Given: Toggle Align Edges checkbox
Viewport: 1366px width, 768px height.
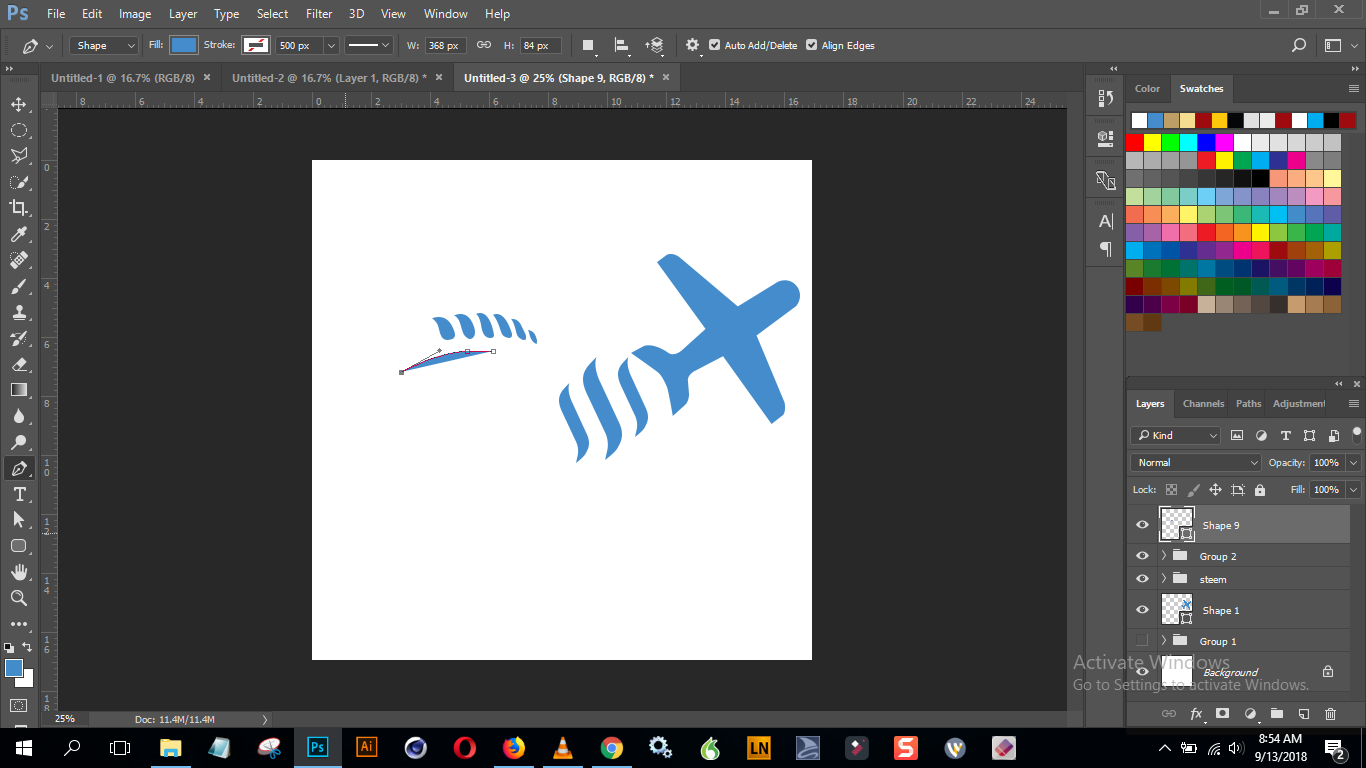Looking at the screenshot, I should pyautogui.click(x=811, y=45).
